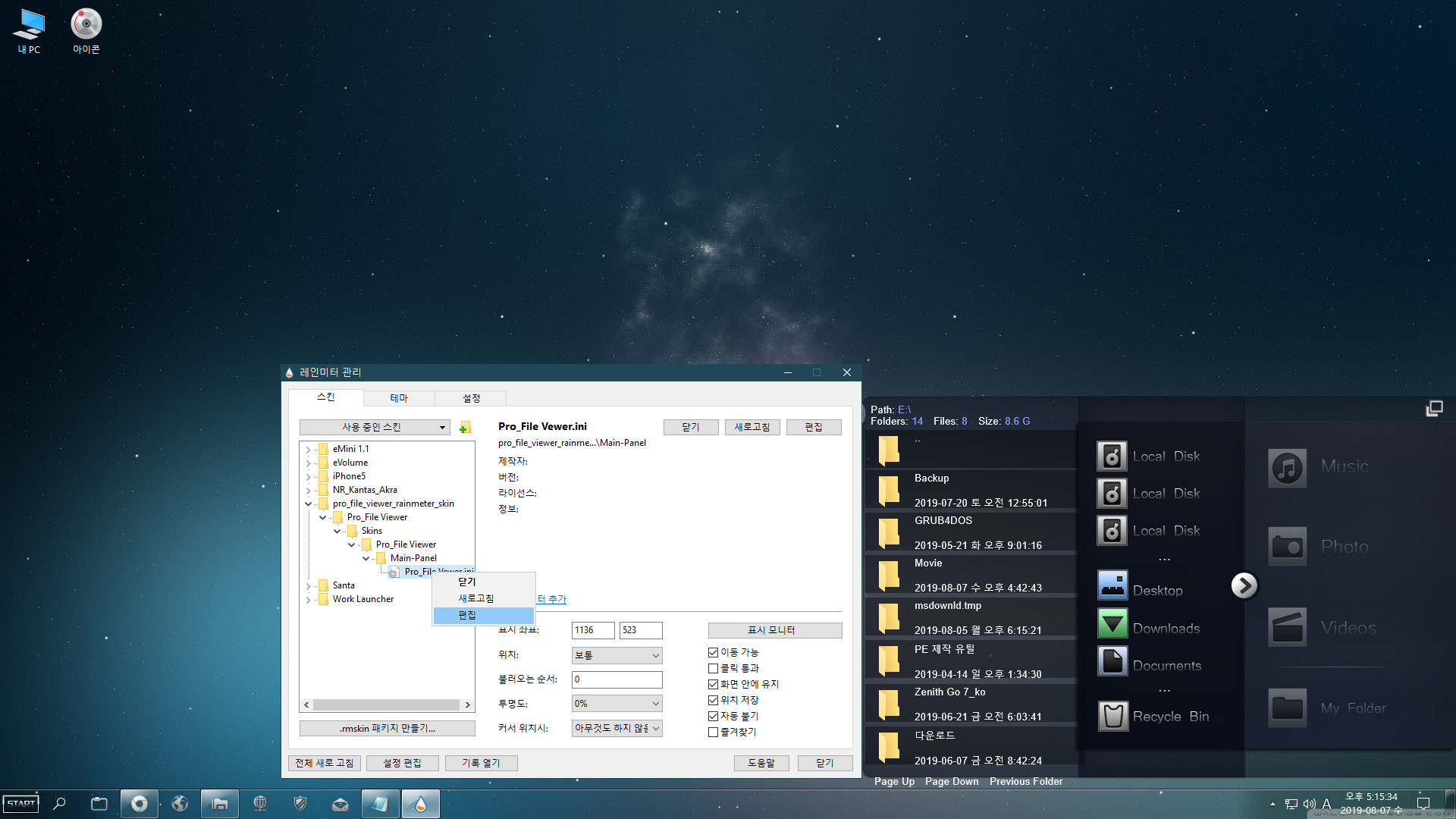The width and height of the screenshot is (1456, 819).
Task: Click the 도움말 button
Action: (x=761, y=763)
